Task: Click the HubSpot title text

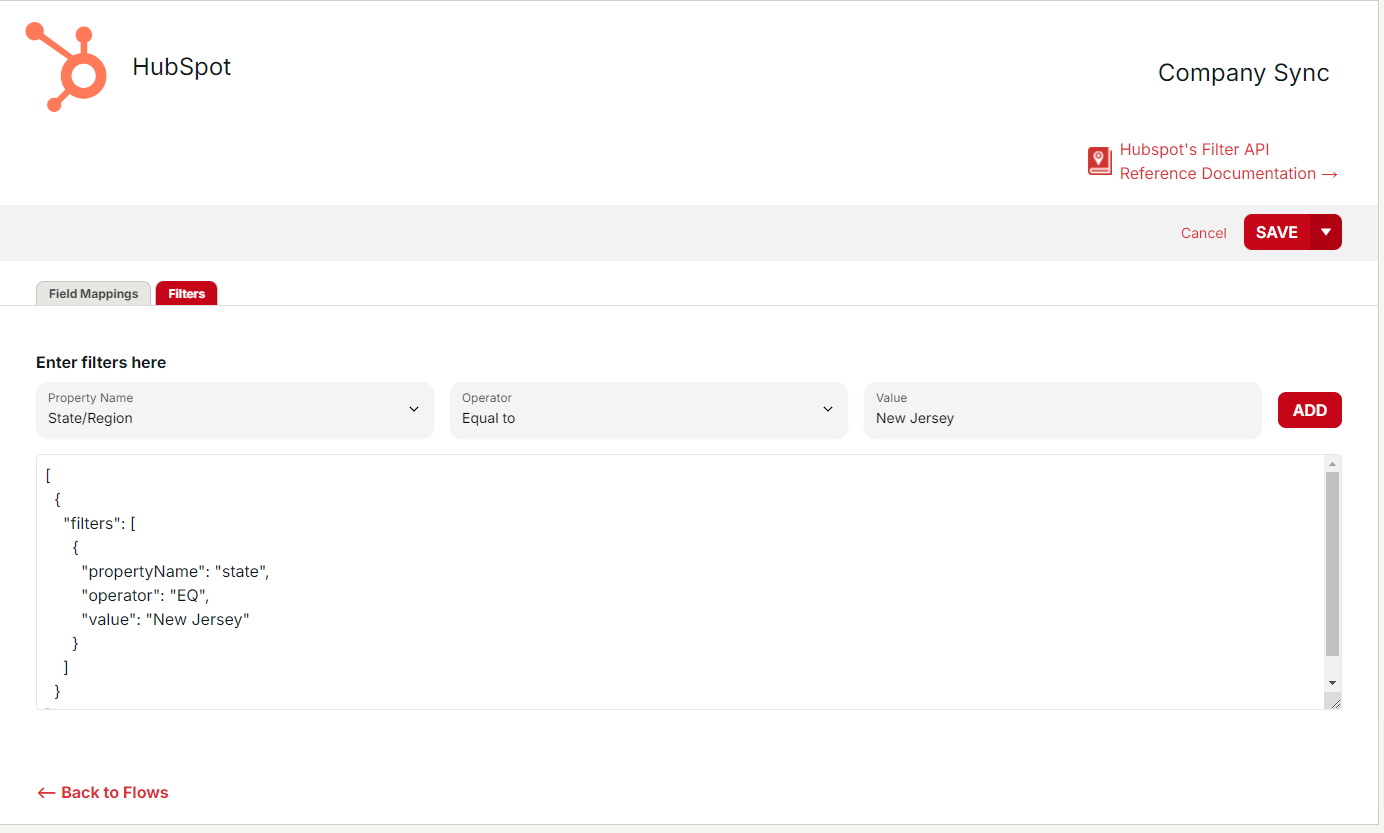Action: click(x=182, y=67)
